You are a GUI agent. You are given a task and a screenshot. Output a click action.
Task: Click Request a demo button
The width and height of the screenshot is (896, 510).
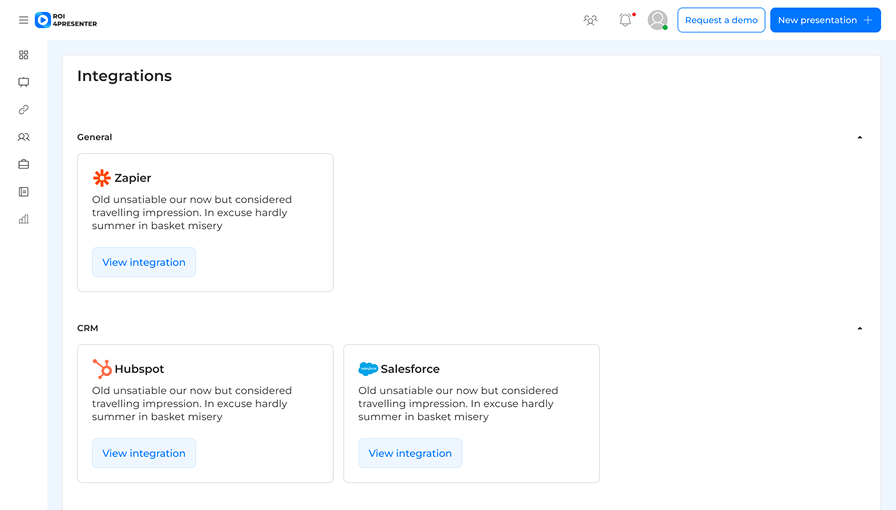point(721,20)
